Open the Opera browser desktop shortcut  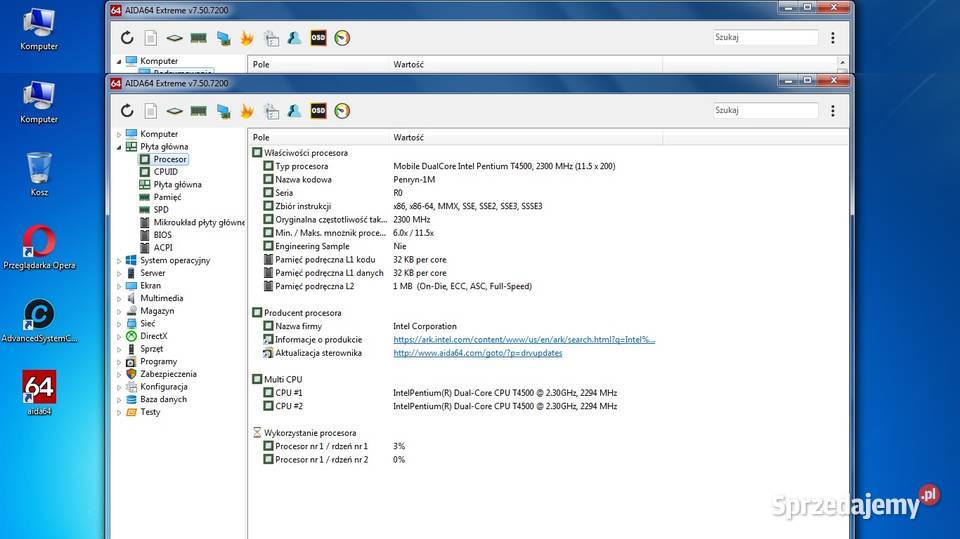point(39,243)
